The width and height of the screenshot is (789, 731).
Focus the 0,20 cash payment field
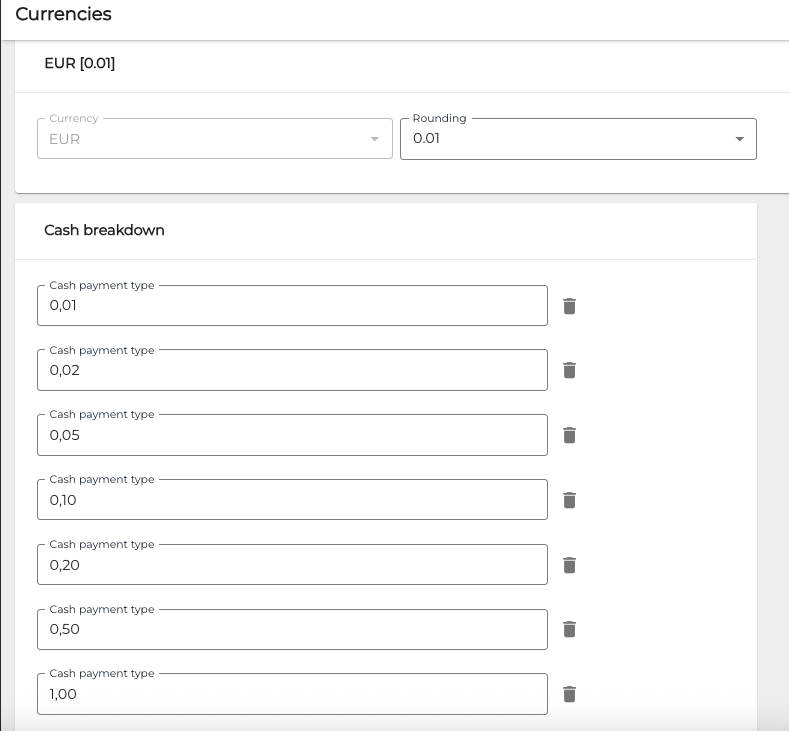pyautogui.click(x=292, y=565)
